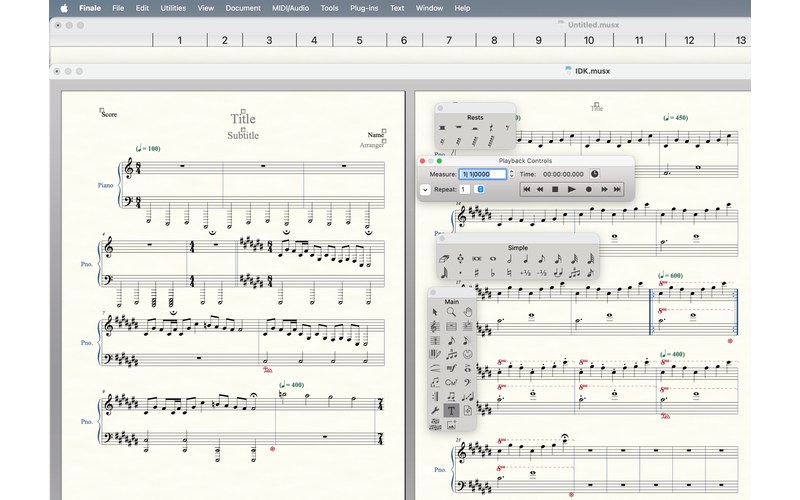Viewport: 800px width, 500px height.
Task: Open the View menu
Action: click(206, 8)
